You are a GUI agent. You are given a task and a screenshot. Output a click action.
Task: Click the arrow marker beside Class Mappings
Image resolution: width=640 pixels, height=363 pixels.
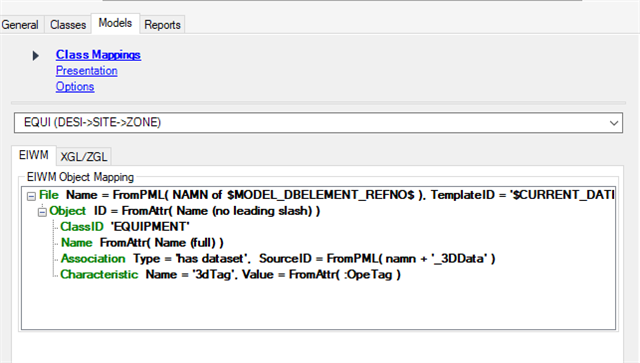click(x=36, y=55)
